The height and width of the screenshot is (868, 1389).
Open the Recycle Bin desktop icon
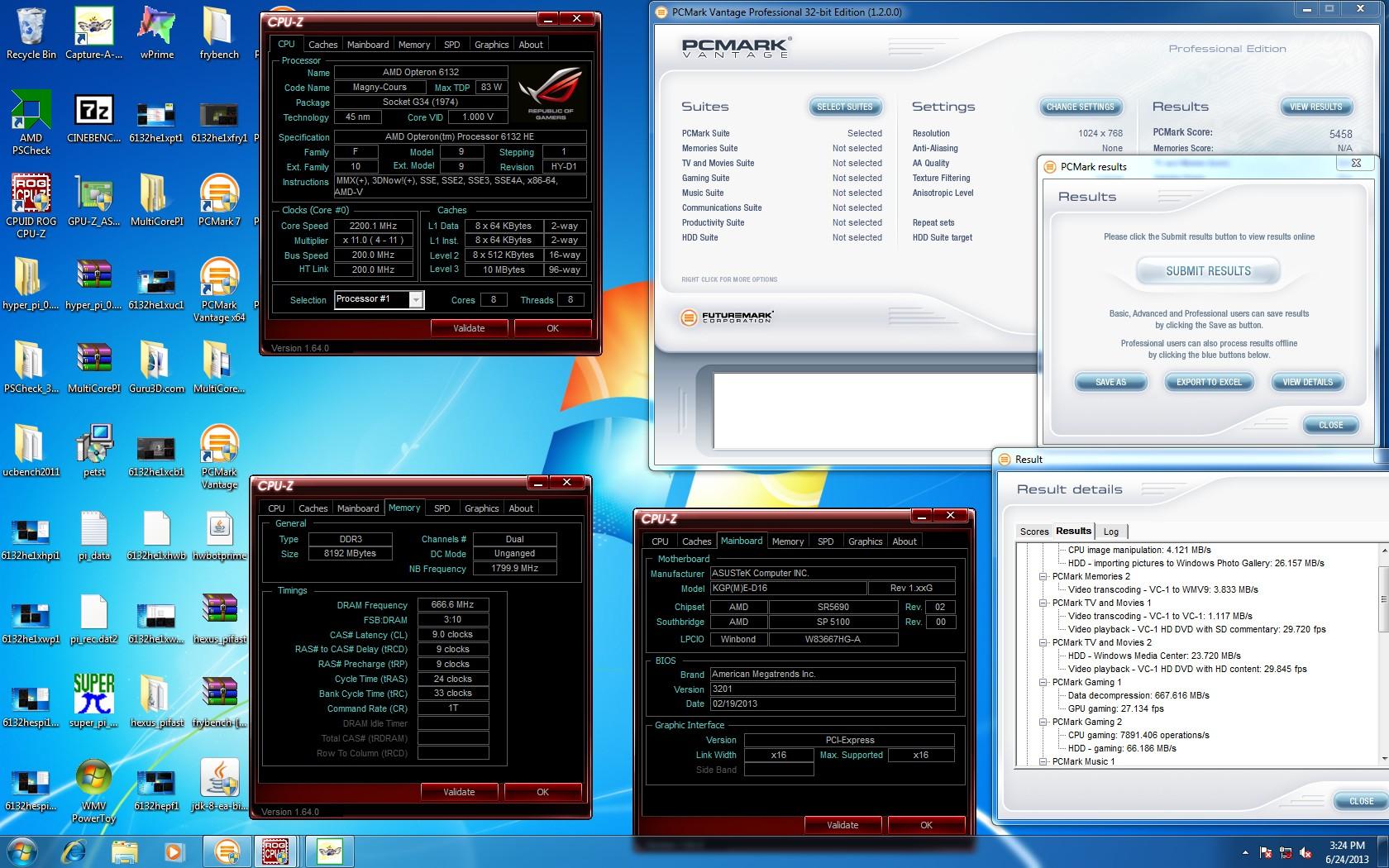[x=31, y=33]
